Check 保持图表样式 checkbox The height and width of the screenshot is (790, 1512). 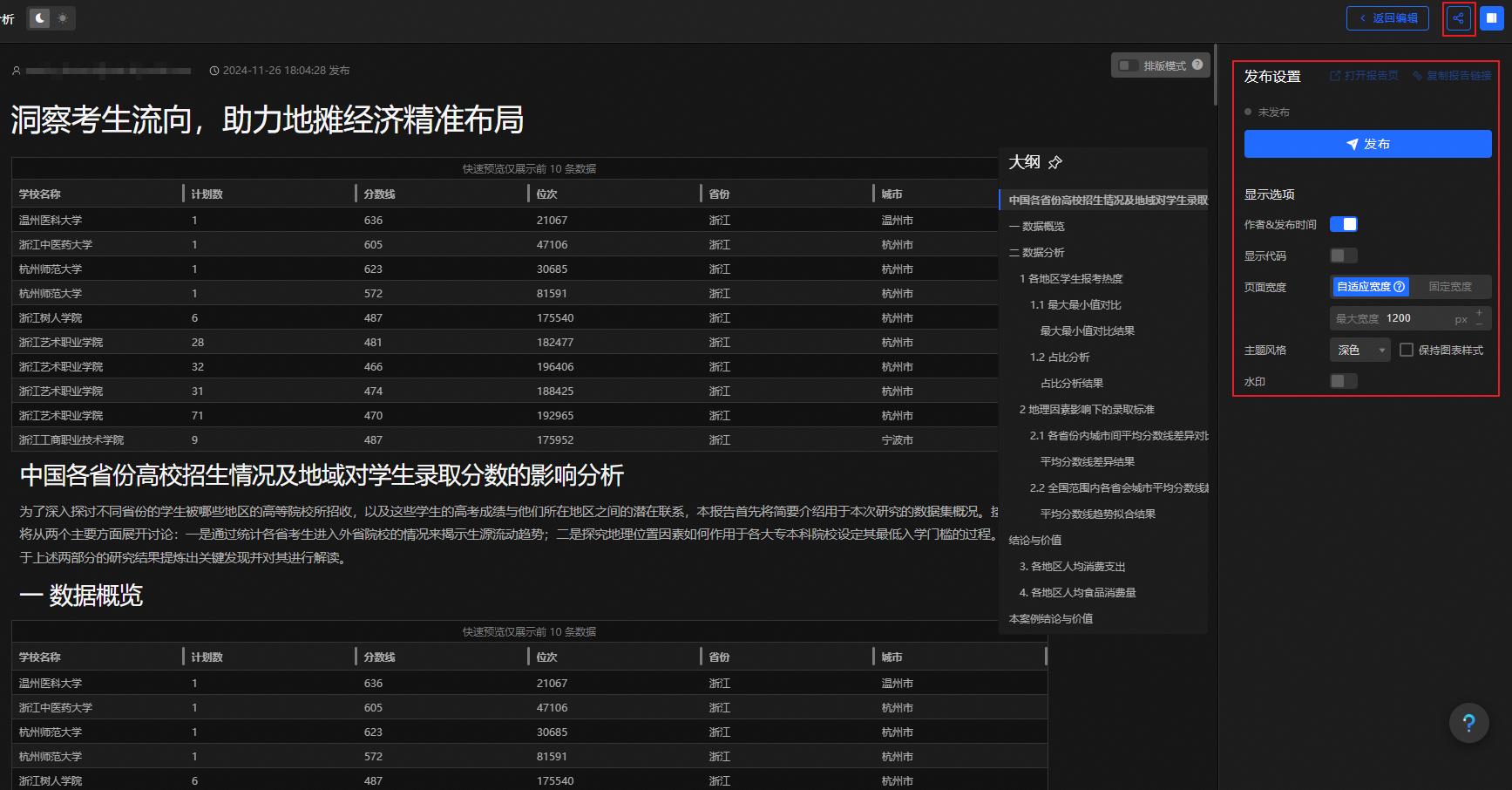click(1407, 350)
